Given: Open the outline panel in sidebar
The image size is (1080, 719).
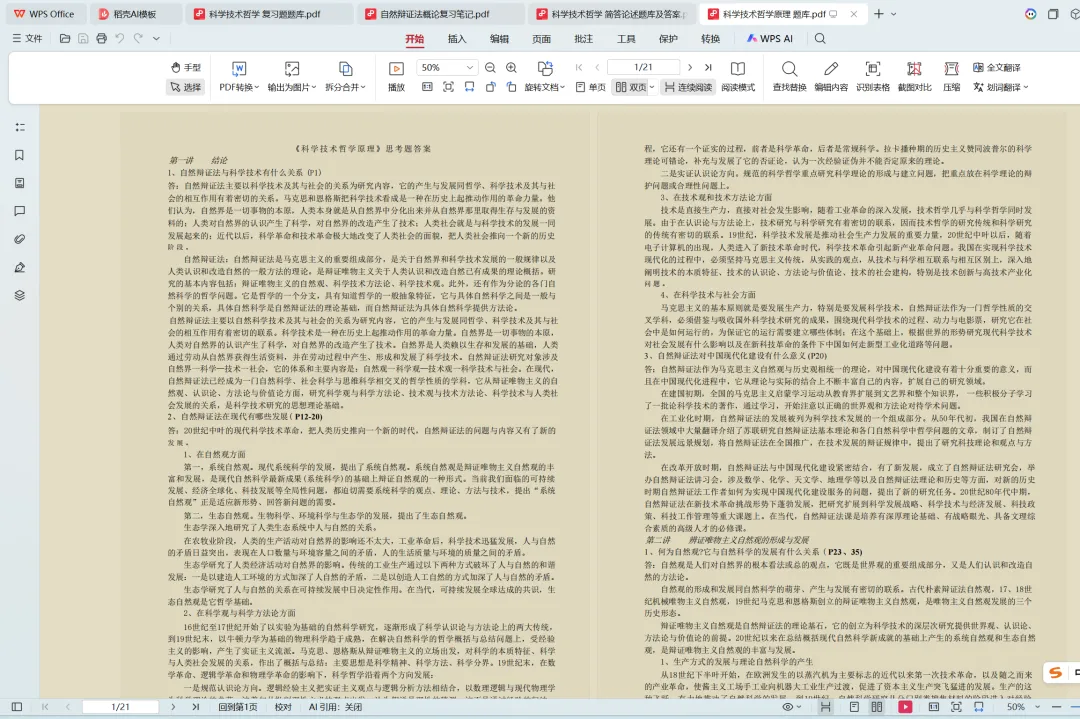Looking at the screenshot, I should click(x=19, y=127).
